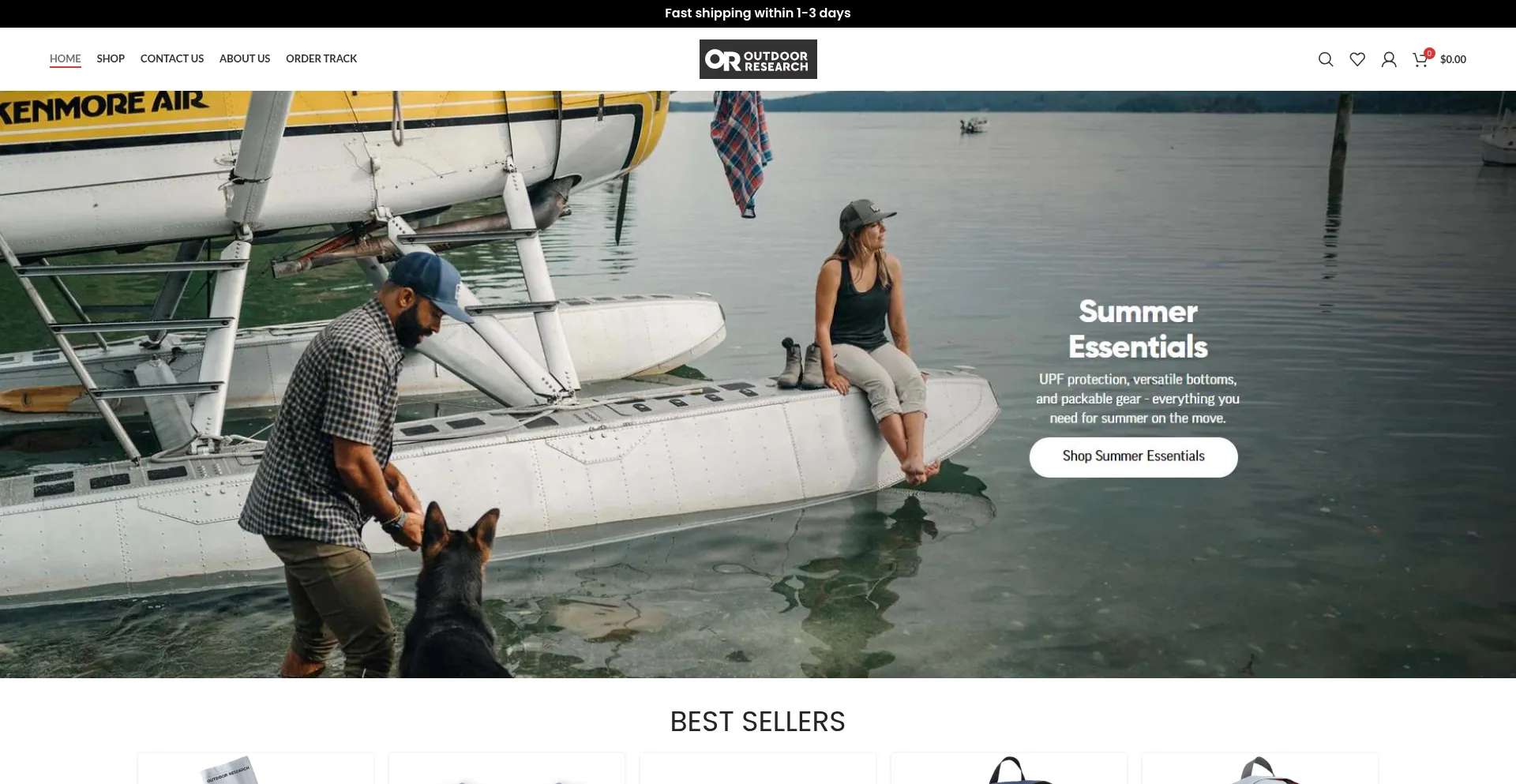This screenshot has height=784, width=1516.
Task: Click the Fast shipping announcement bar
Action: (758, 13)
